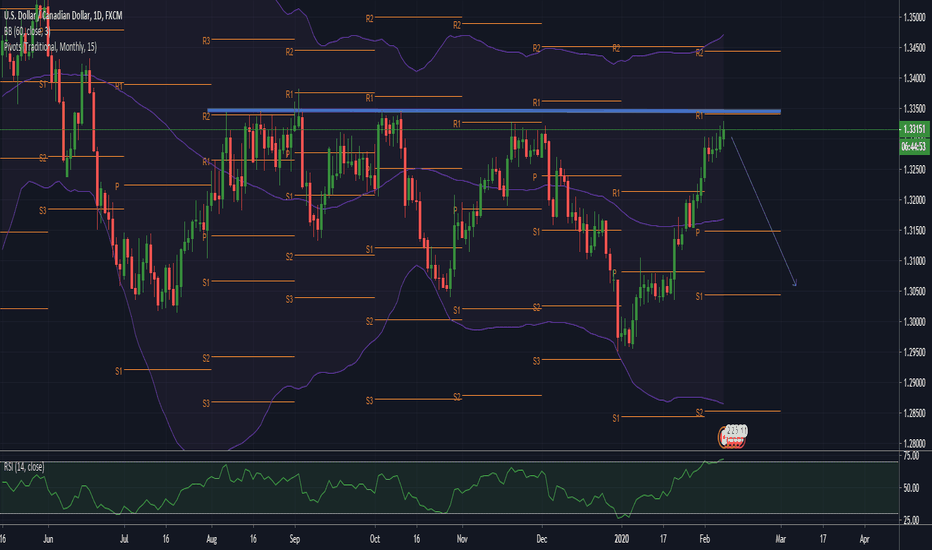Click the orange P pivot line in February
The image size is (932, 550).
point(742,231)
